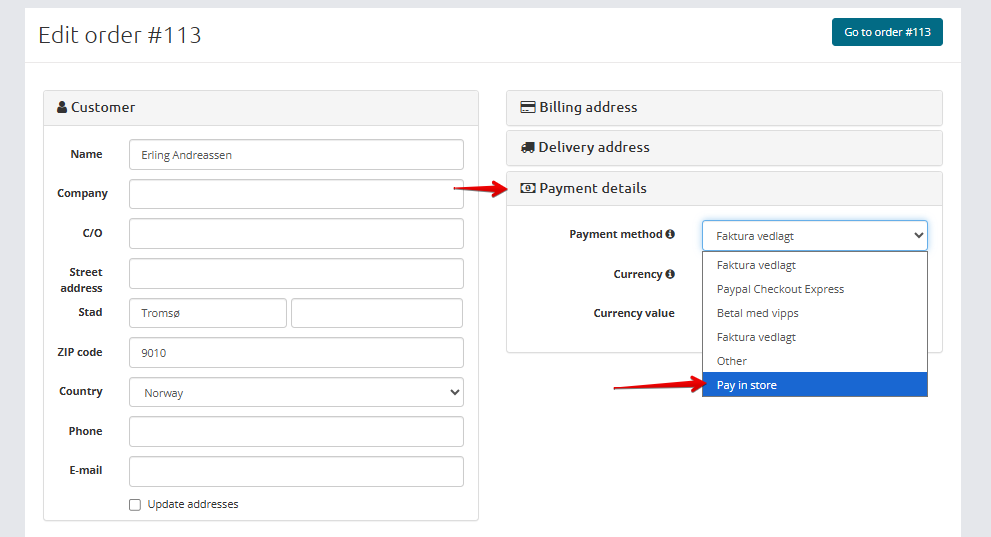Open the Country dropdown
The image size is (991, 537).
click(296, 393)
